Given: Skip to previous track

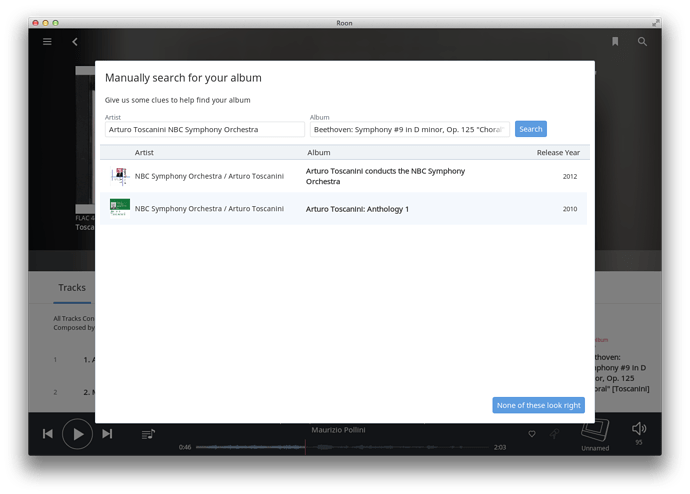Looking at the screenshot, I should (48, 434).
